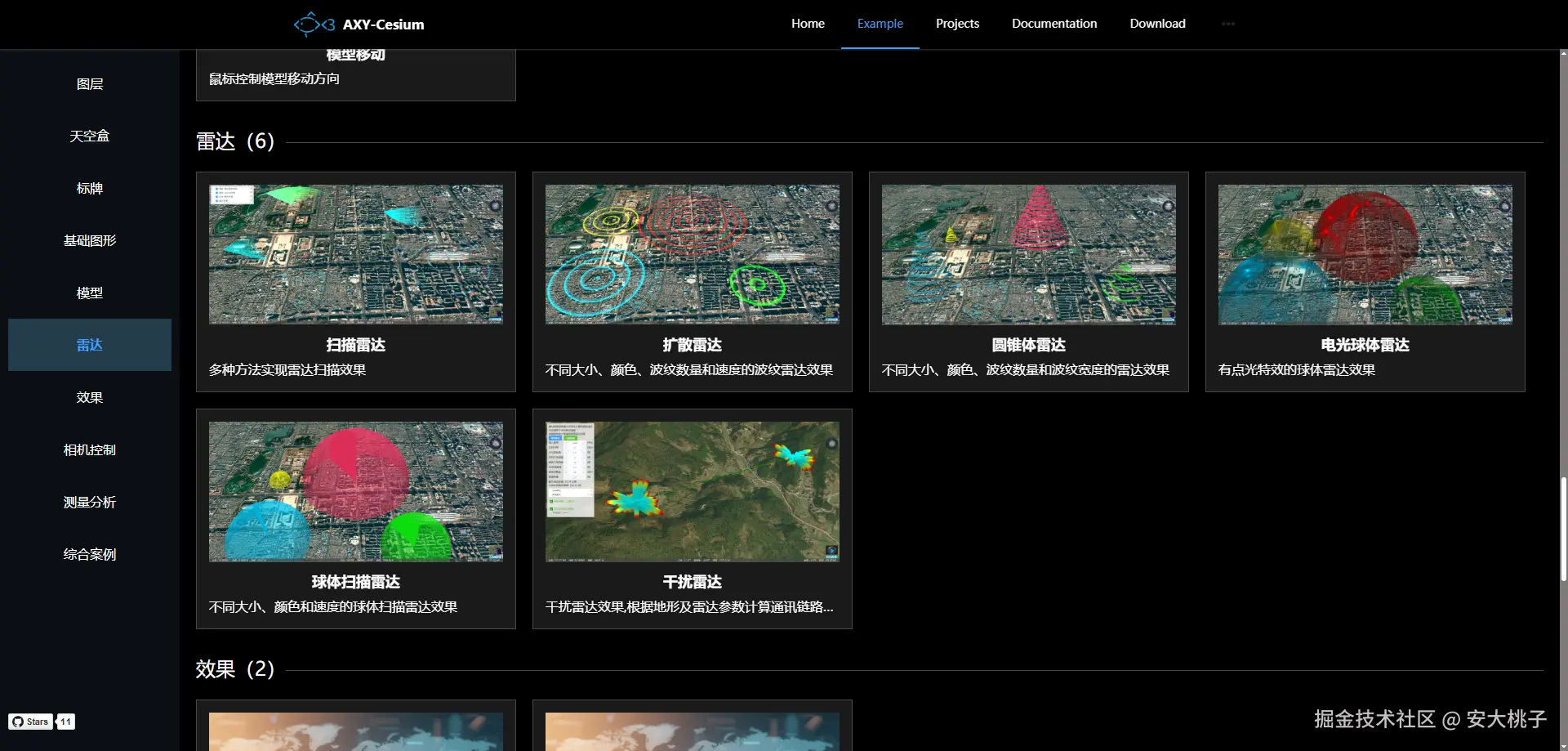Select the 综合案例 sidebar category
The height and width of the screenshot is (751, 1568).
(x=89, y=554)
